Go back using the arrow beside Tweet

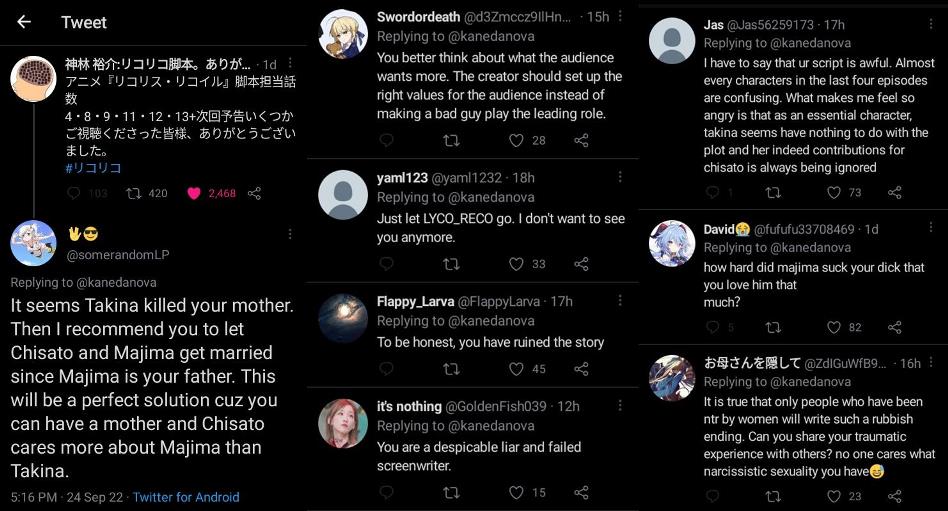click(x=24, y=22)
